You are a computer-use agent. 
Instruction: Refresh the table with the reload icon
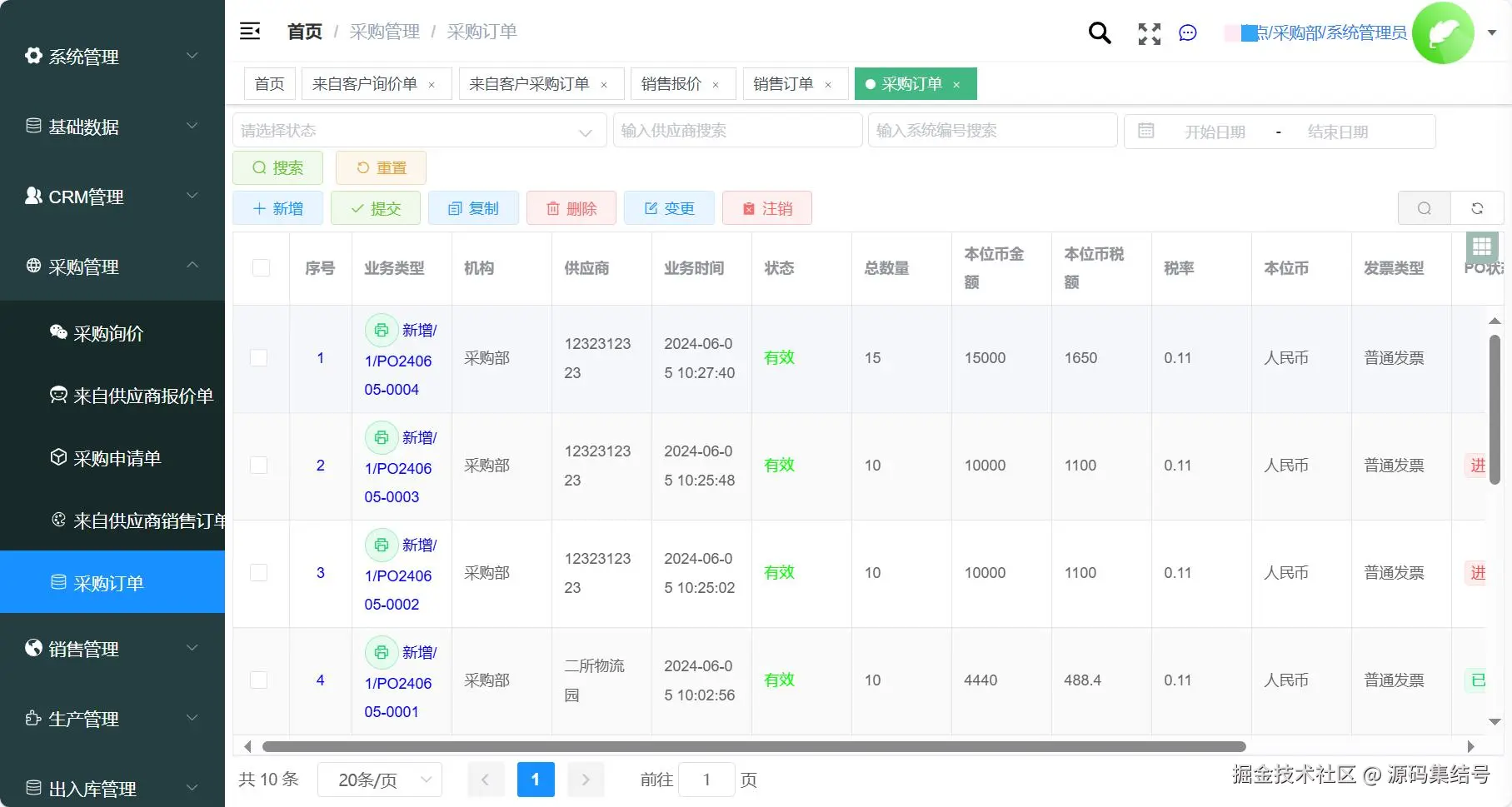tap(1476, 208)
